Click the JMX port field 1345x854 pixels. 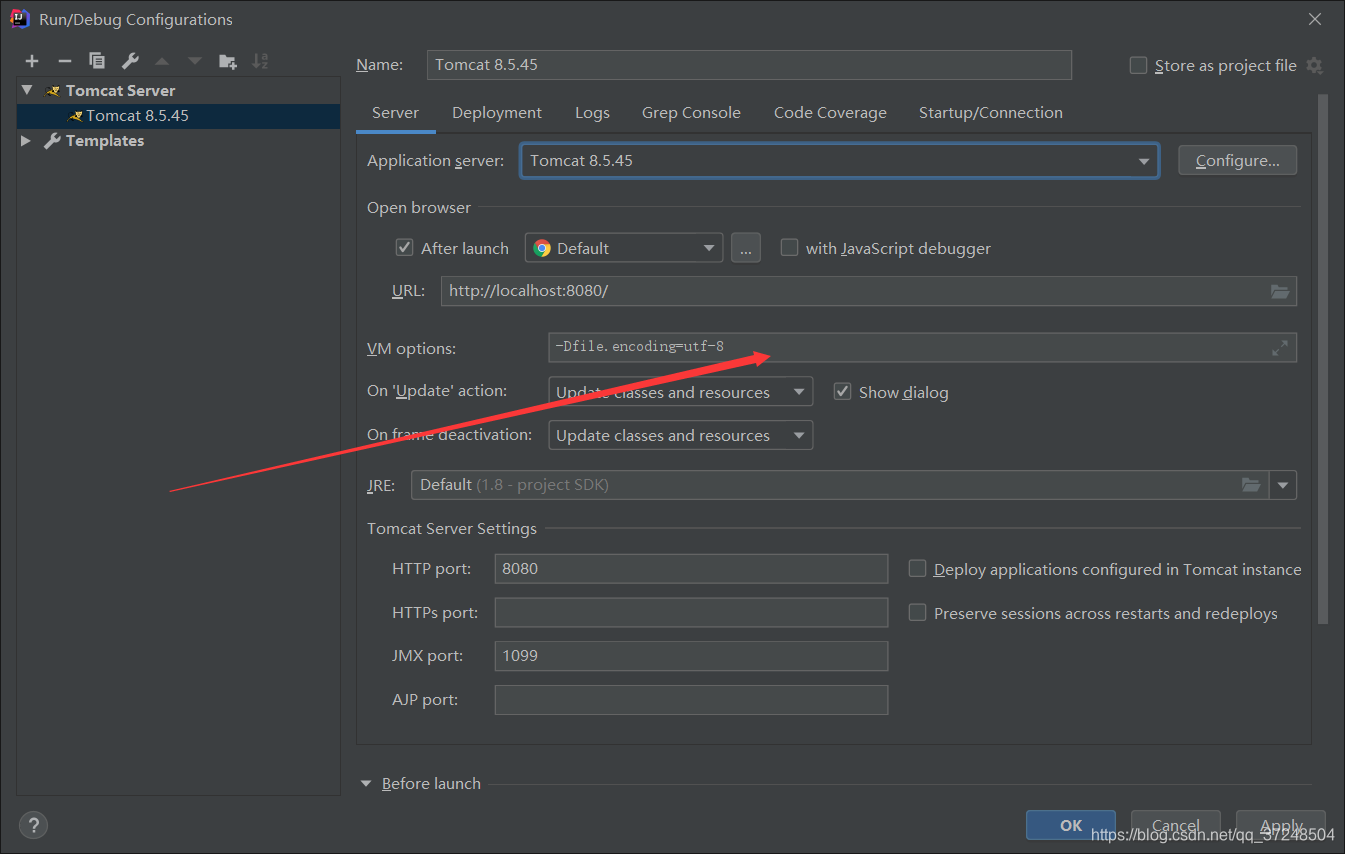coord(691,656)
